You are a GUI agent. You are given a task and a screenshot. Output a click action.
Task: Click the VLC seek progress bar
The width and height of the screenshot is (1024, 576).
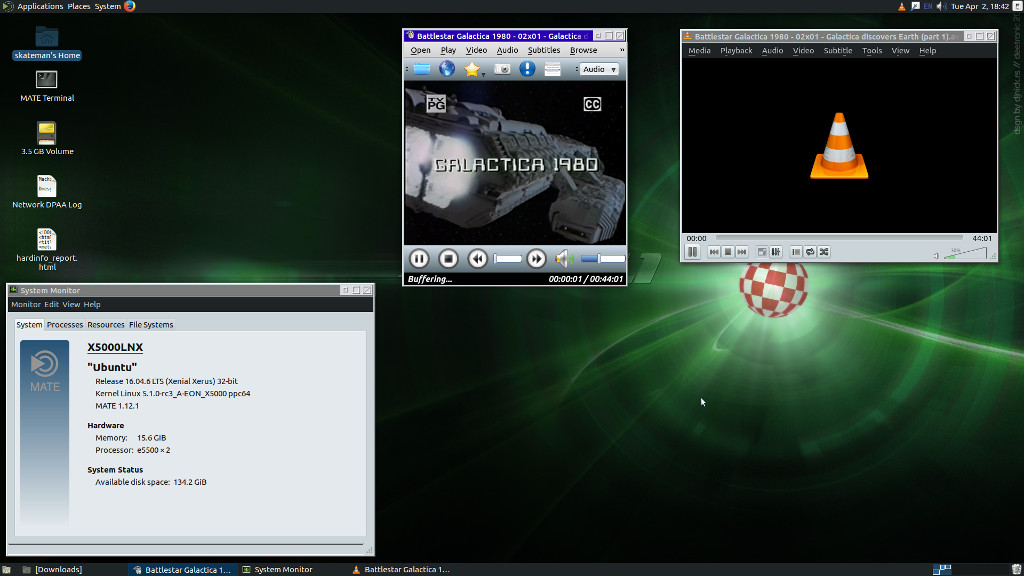[839, 238]
